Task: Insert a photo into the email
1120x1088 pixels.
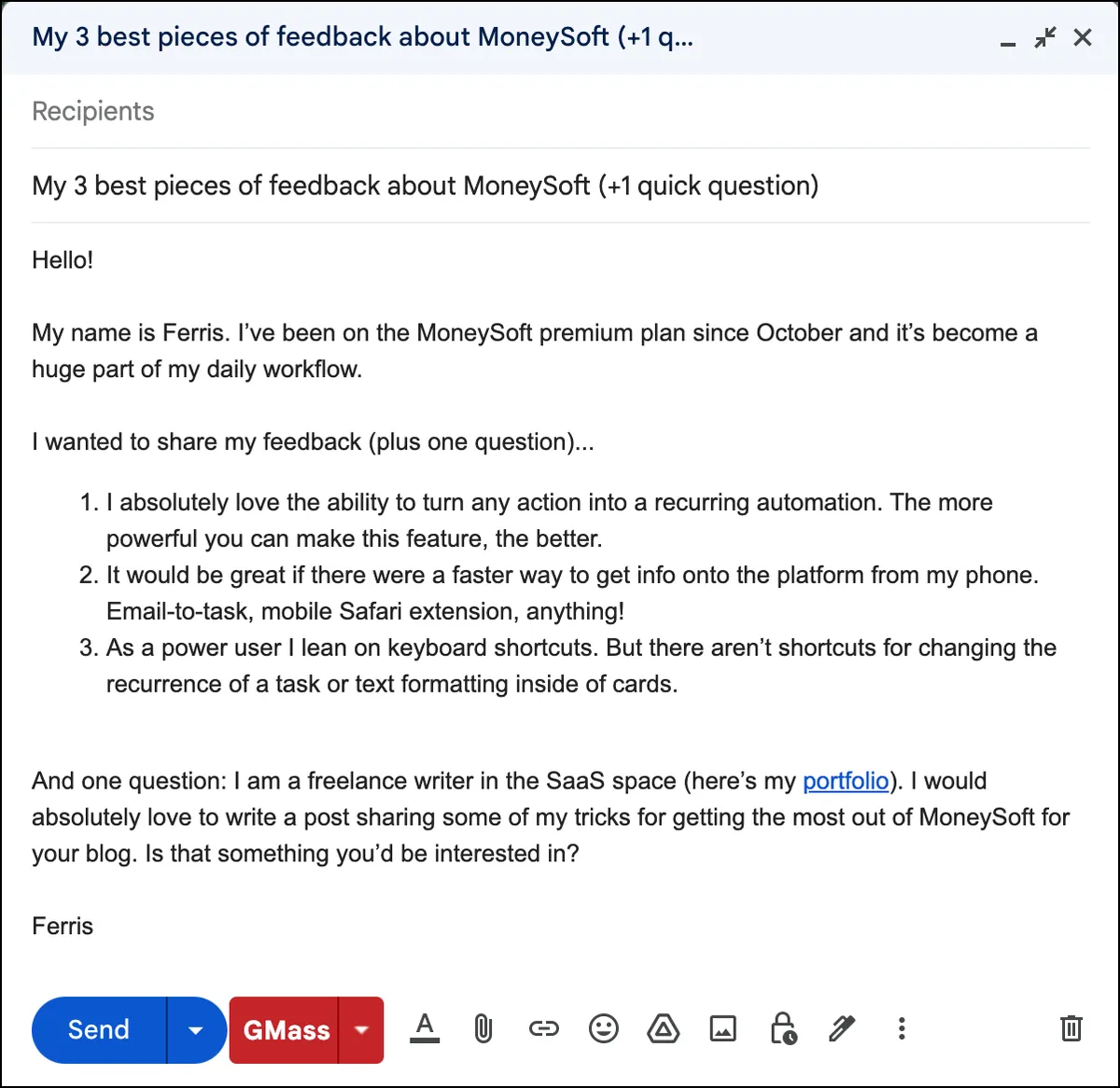Action: point(723,1029)
